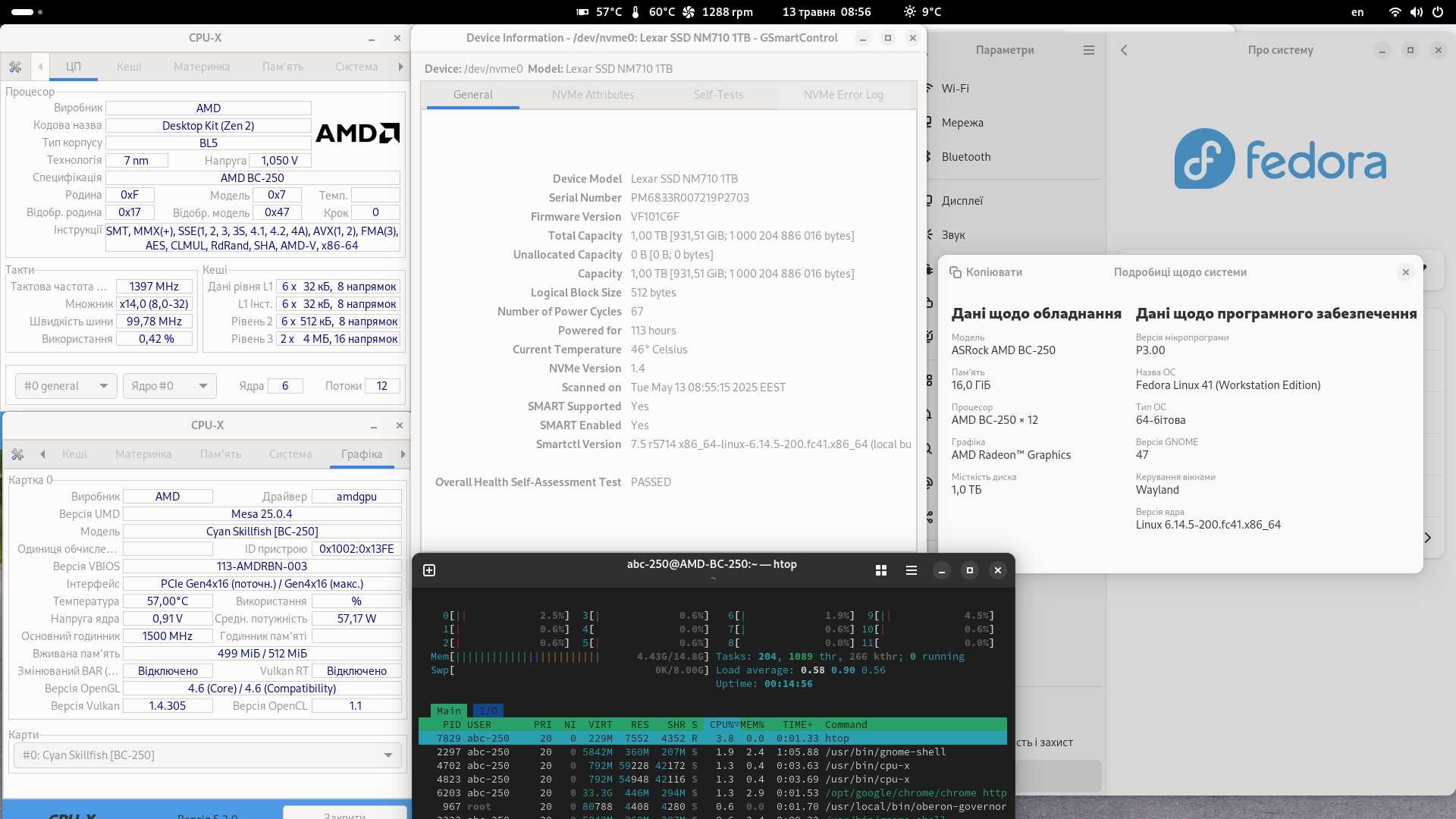Click the volume icon in top bar

coord(1416,12)
